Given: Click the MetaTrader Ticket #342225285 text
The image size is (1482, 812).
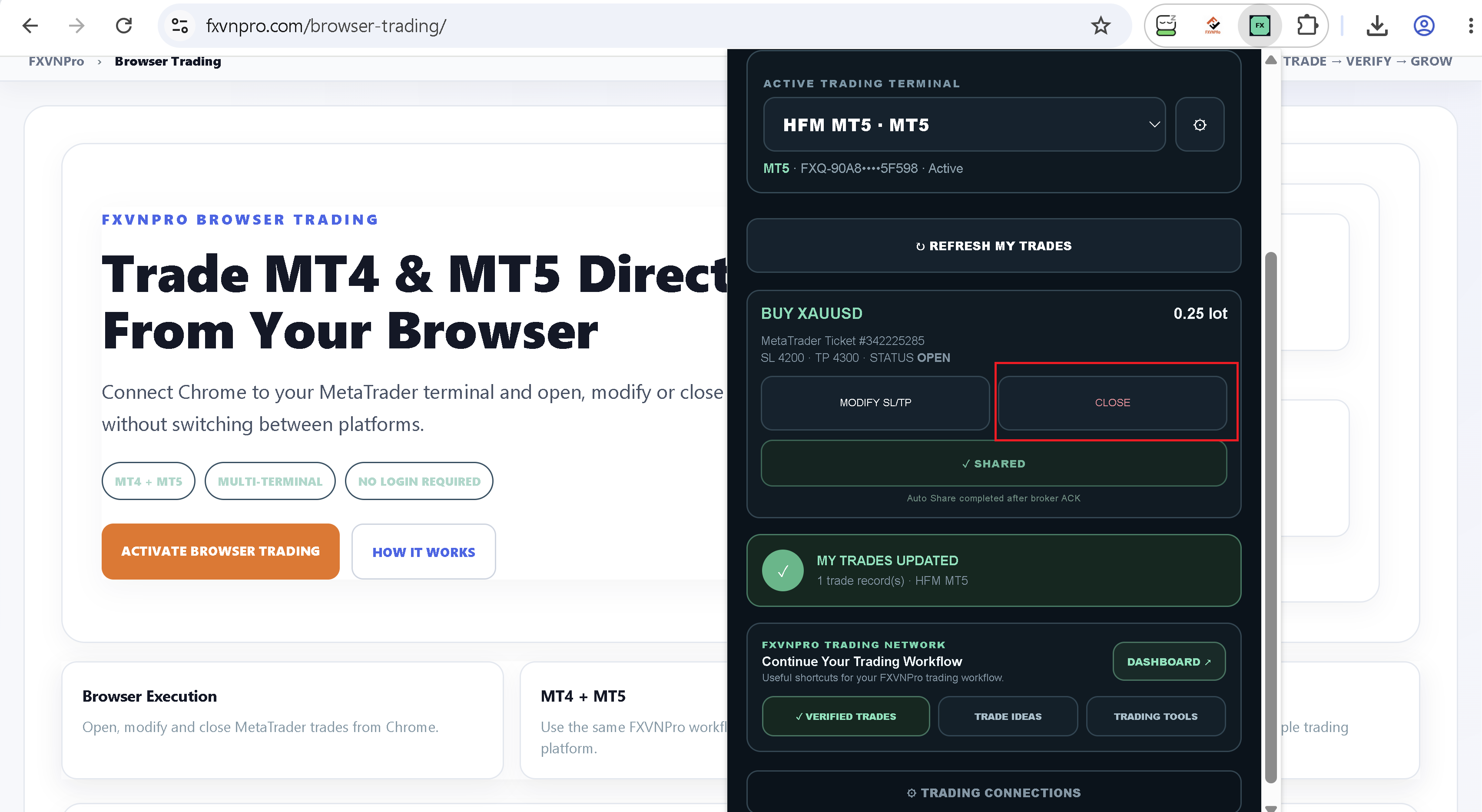Looking at the screenshot, I should point(842,341).
